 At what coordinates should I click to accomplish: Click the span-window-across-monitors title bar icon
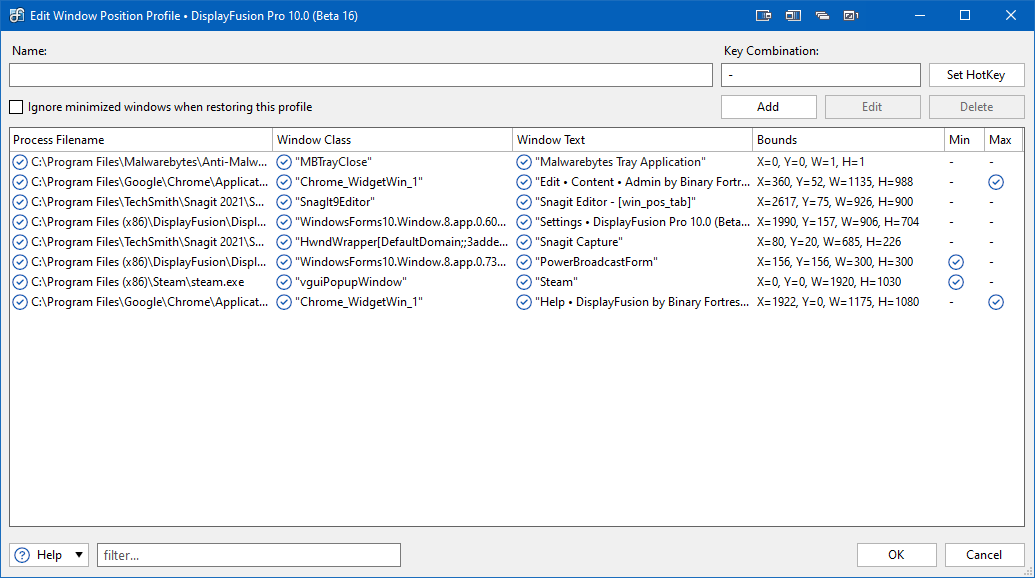coord(793,15)
